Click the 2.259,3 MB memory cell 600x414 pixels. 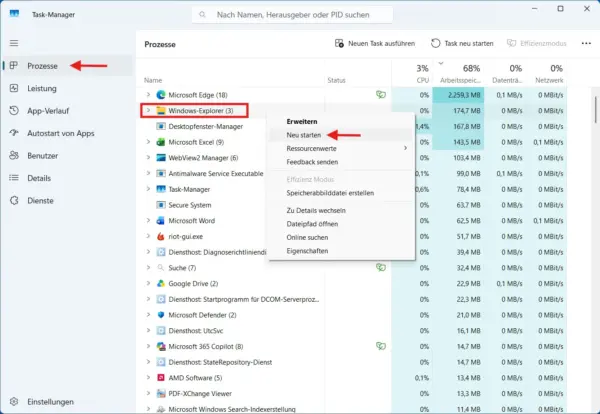[x=458, y=95]
